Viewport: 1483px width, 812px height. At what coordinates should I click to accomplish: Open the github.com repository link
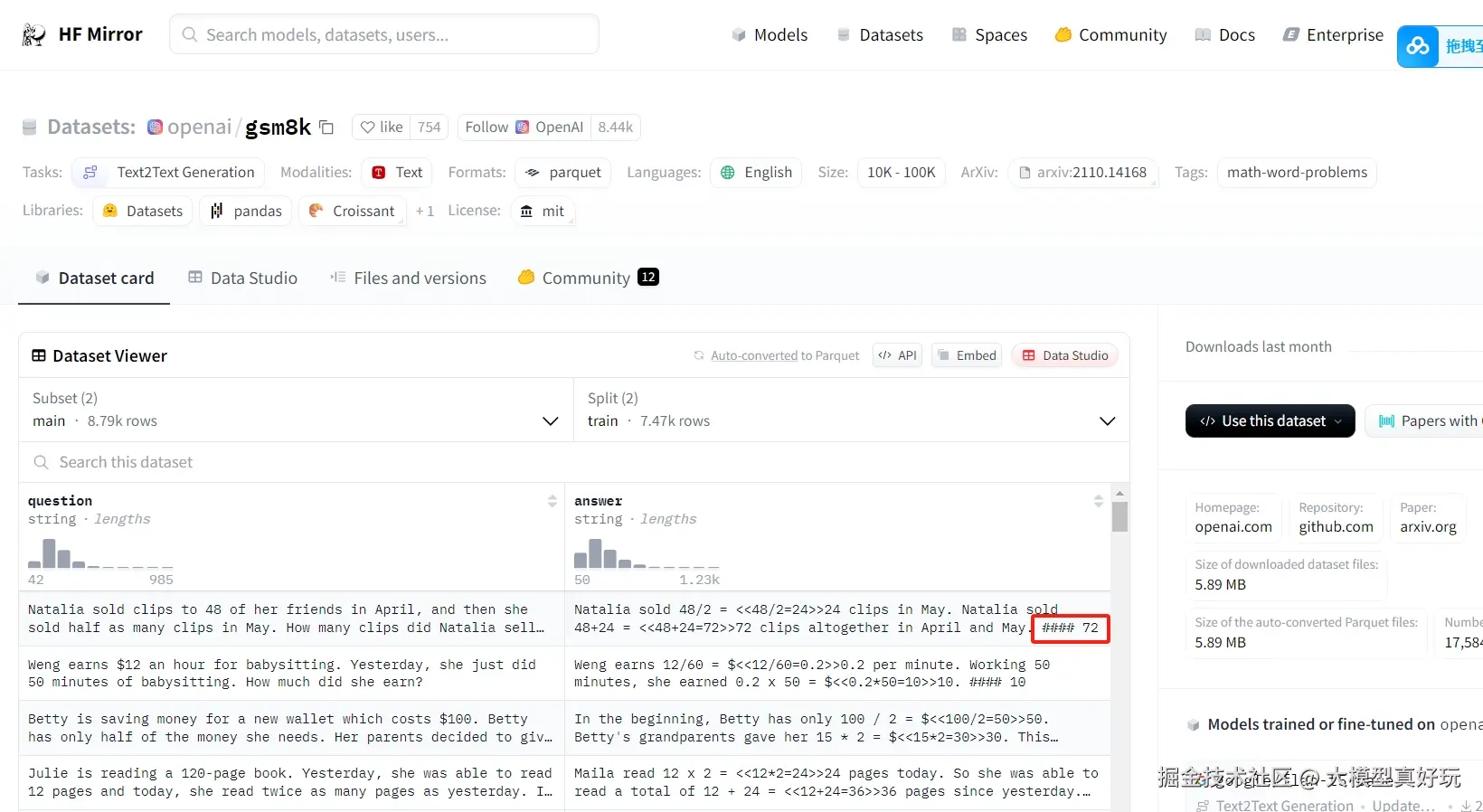coord(1336,527)
